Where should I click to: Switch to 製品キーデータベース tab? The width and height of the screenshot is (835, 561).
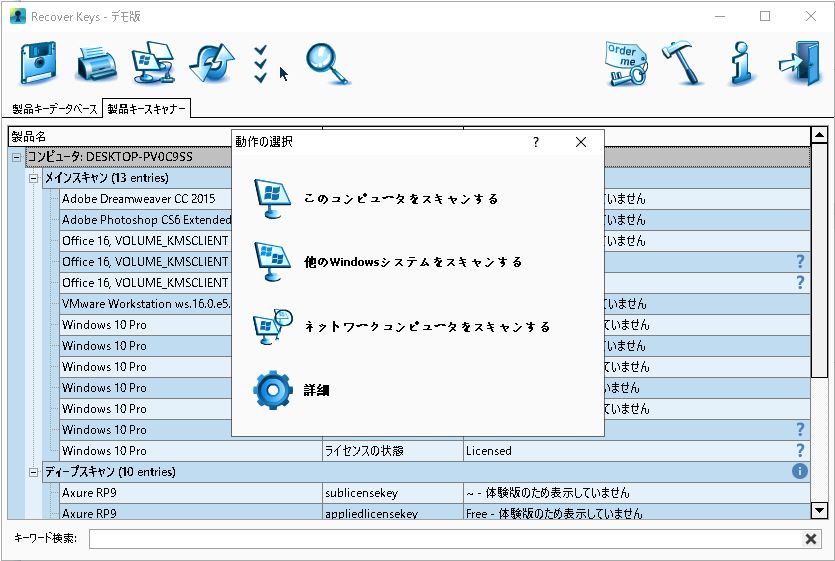(x=55, y=109)
